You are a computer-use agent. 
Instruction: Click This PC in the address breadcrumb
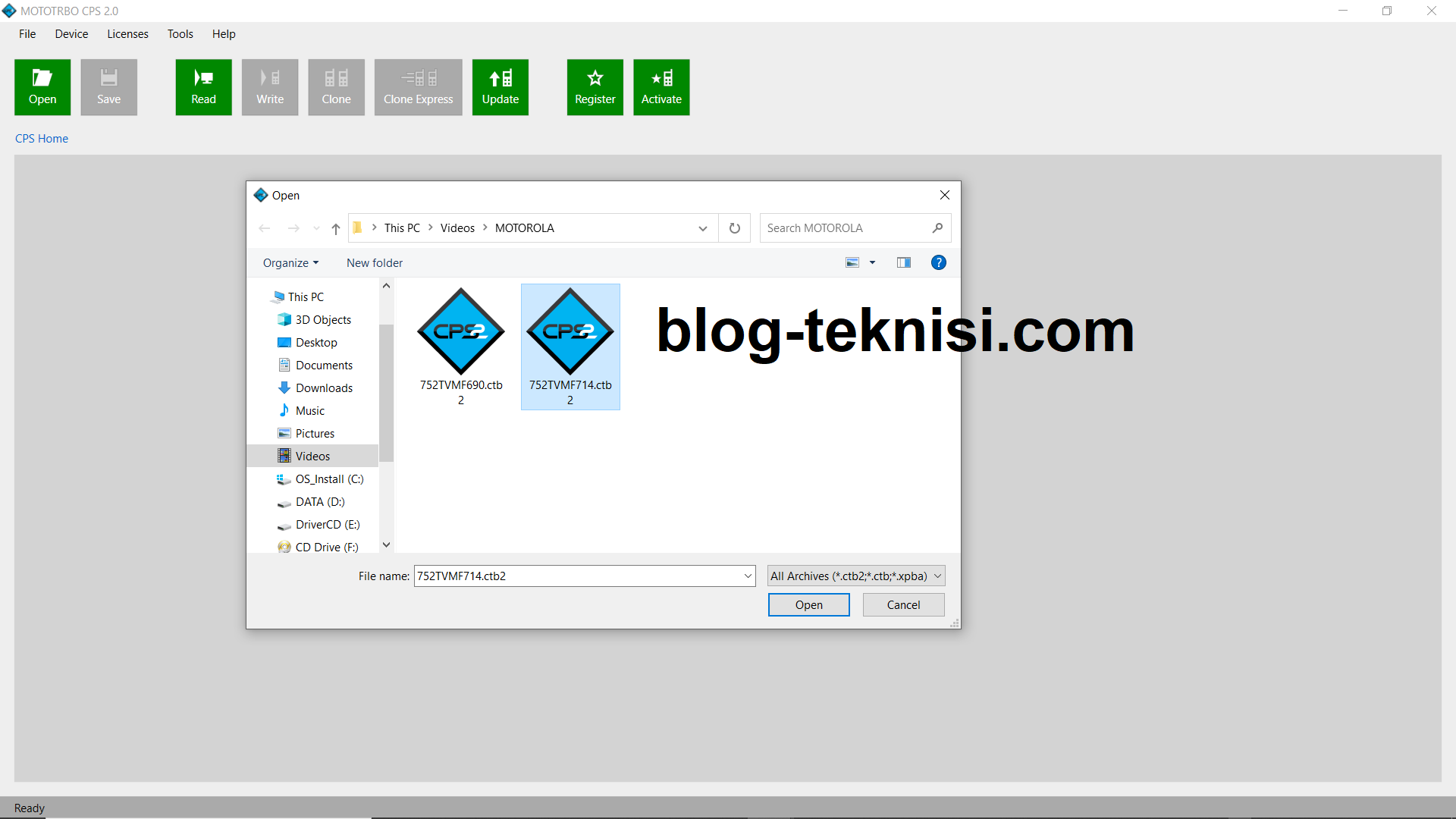click(402, 227)
